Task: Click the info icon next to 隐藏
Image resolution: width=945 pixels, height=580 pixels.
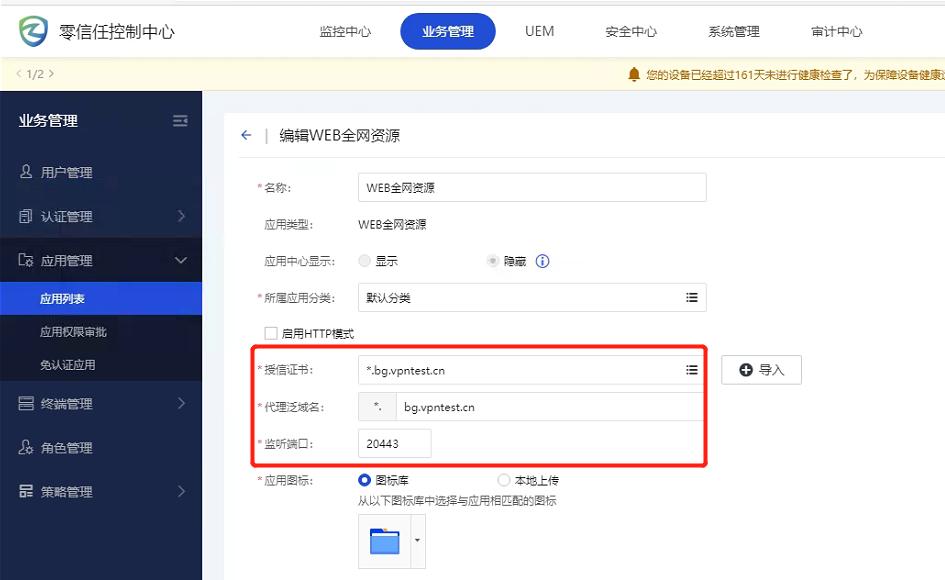Action: (x=543, y=261)
